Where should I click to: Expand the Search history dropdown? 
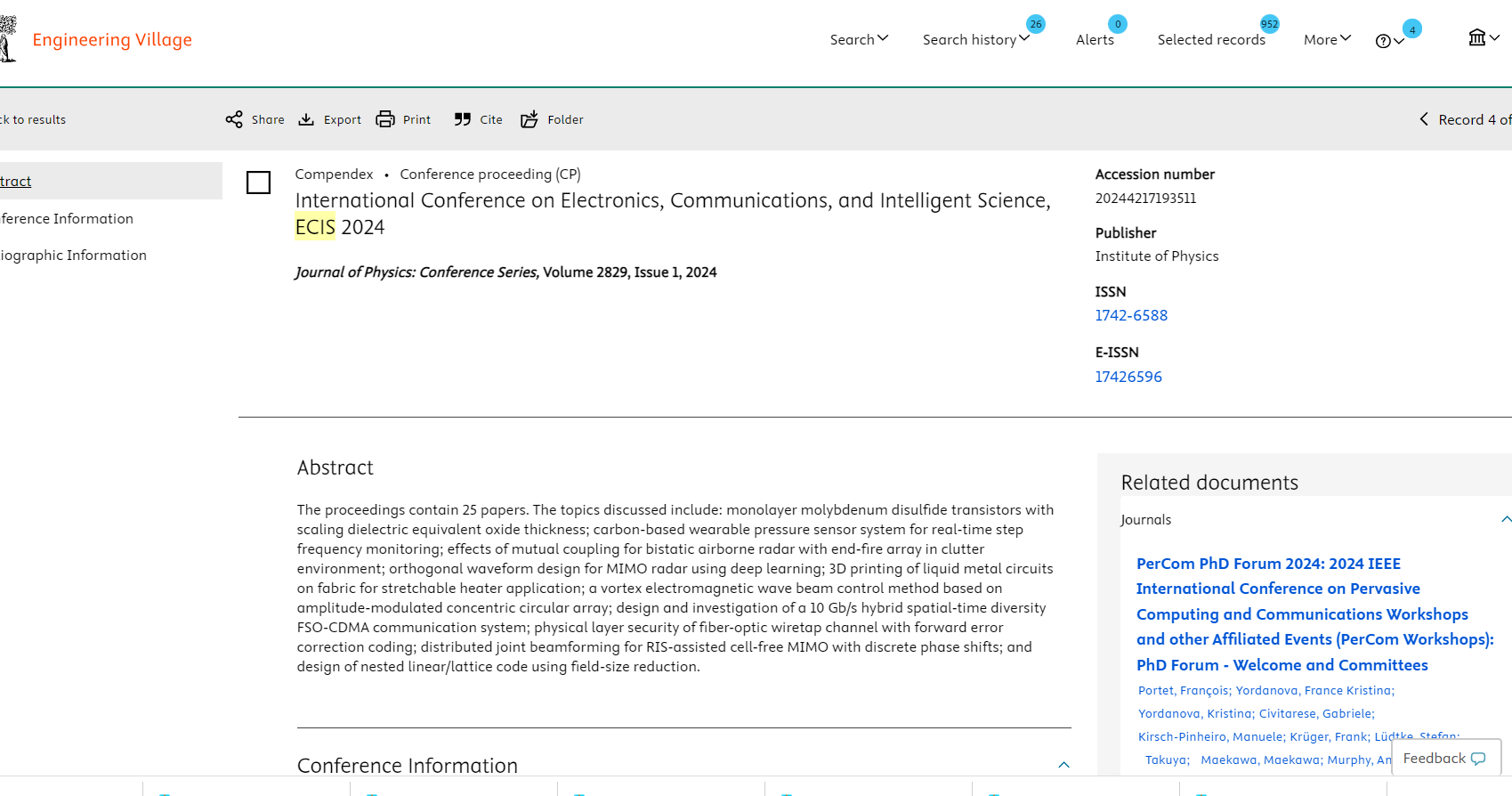[975, 39]
